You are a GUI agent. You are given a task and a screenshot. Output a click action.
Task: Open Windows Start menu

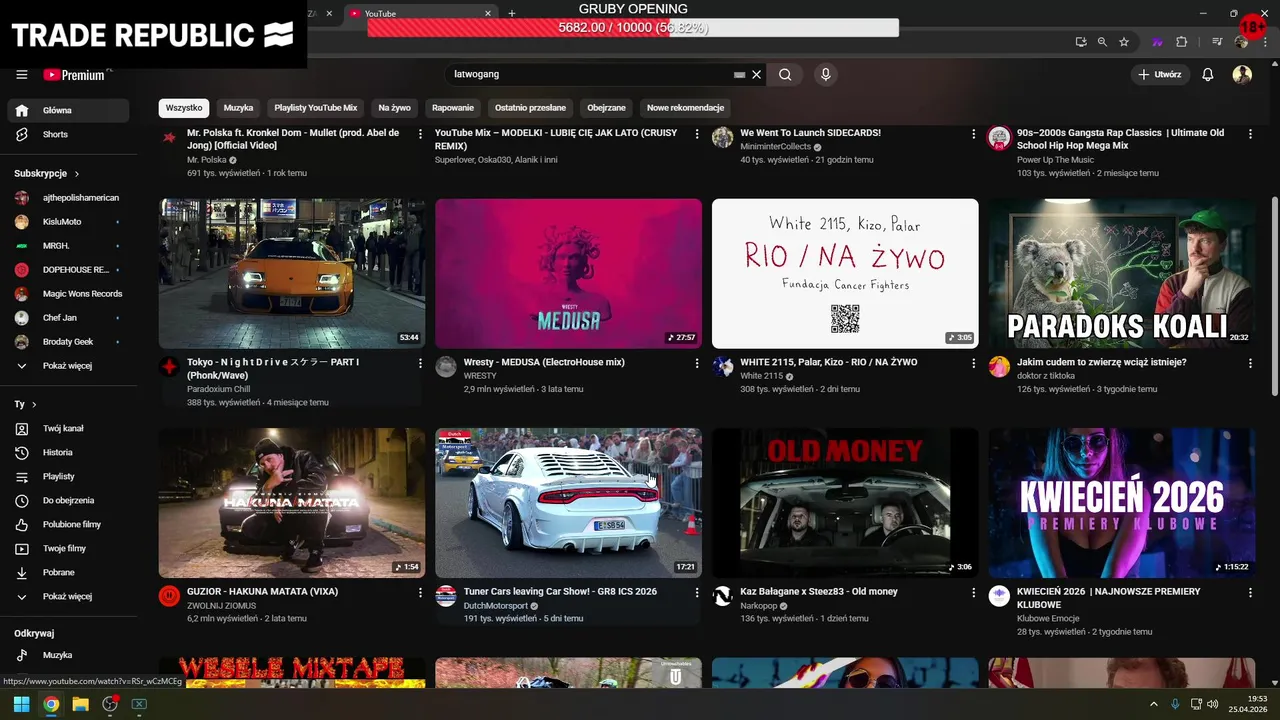click(x=21, y=704)
